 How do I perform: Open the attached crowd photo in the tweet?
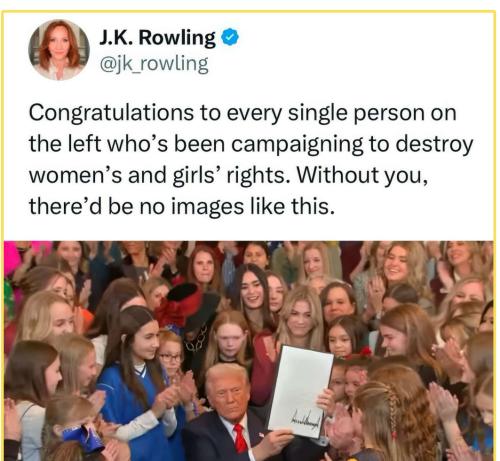249,351
